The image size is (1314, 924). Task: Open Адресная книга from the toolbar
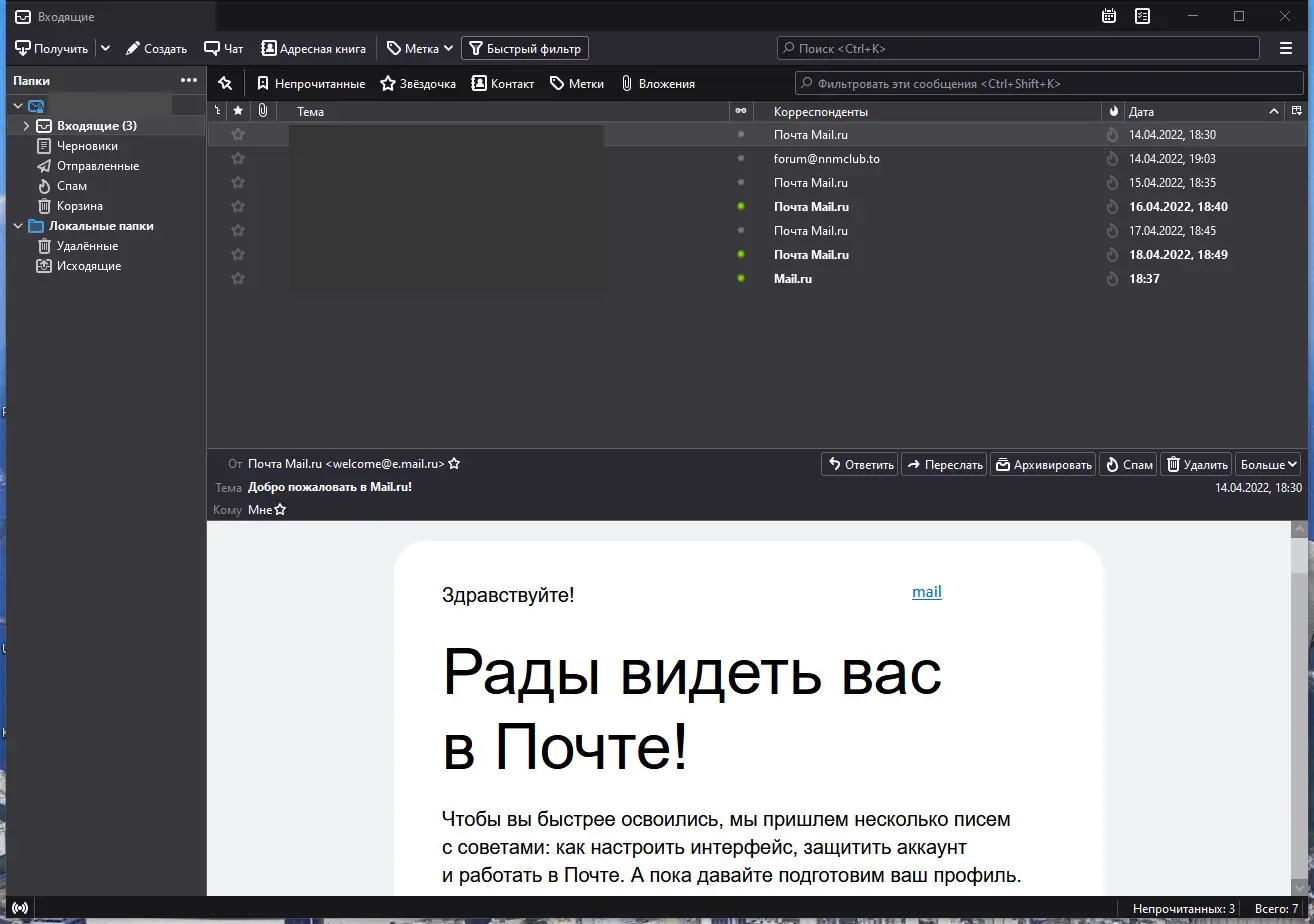tap(313, 48)
